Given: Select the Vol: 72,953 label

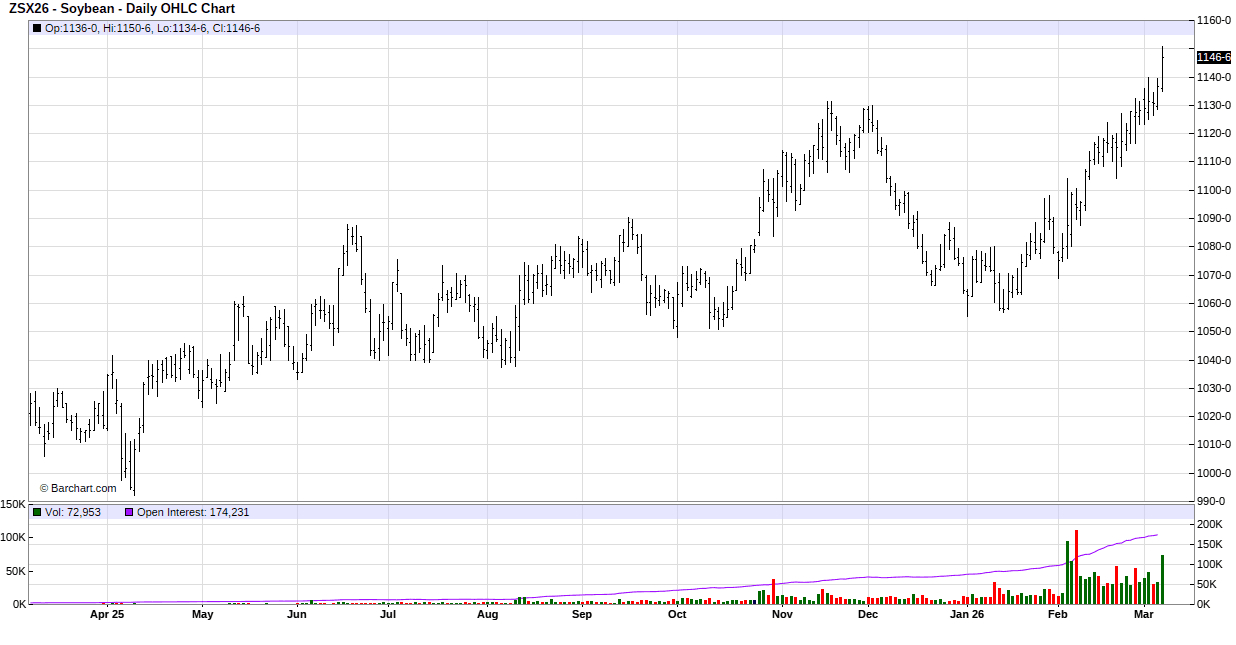Looking at the screenshot, I should click(73, 512).
